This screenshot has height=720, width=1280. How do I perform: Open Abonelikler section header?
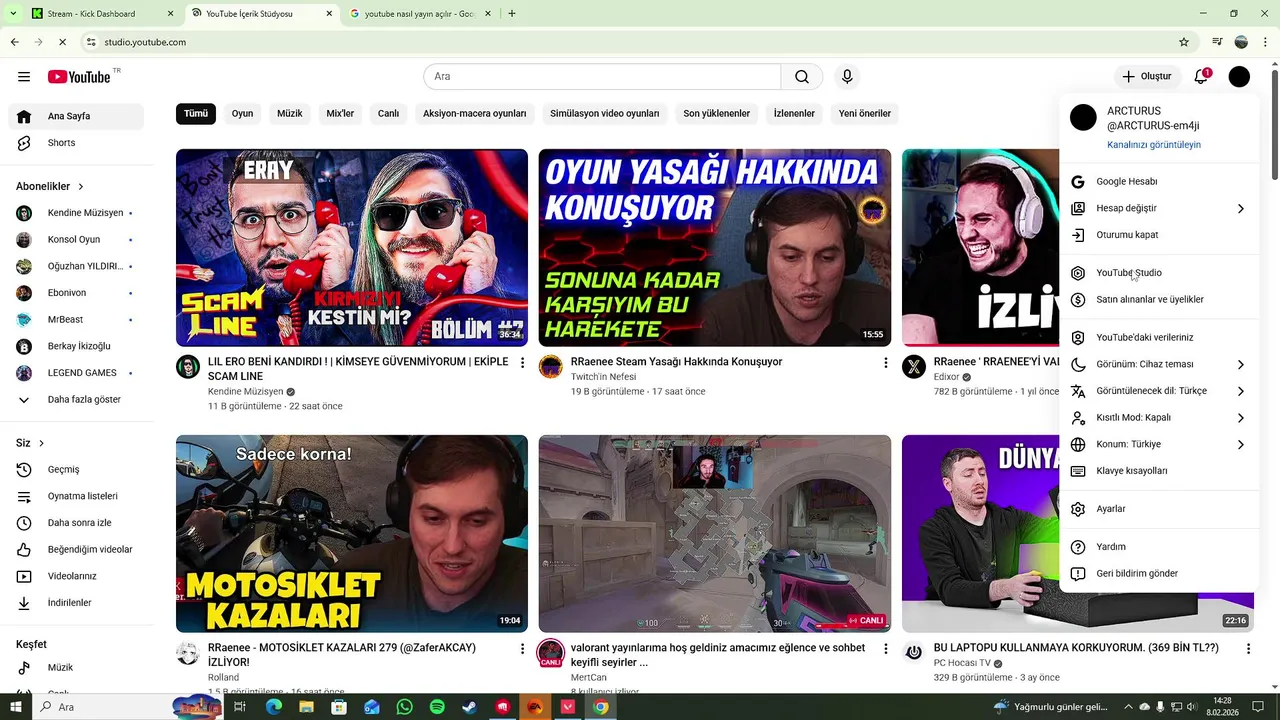[x=50, y=187]
